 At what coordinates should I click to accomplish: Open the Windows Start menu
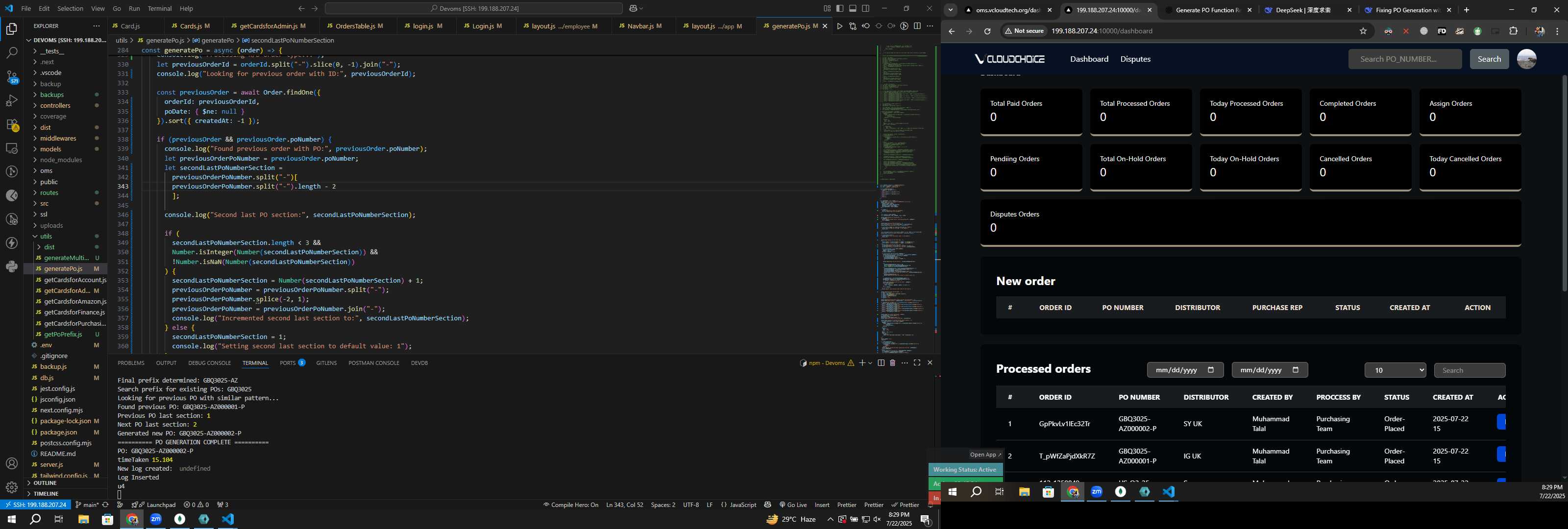[x=11, y=519]
